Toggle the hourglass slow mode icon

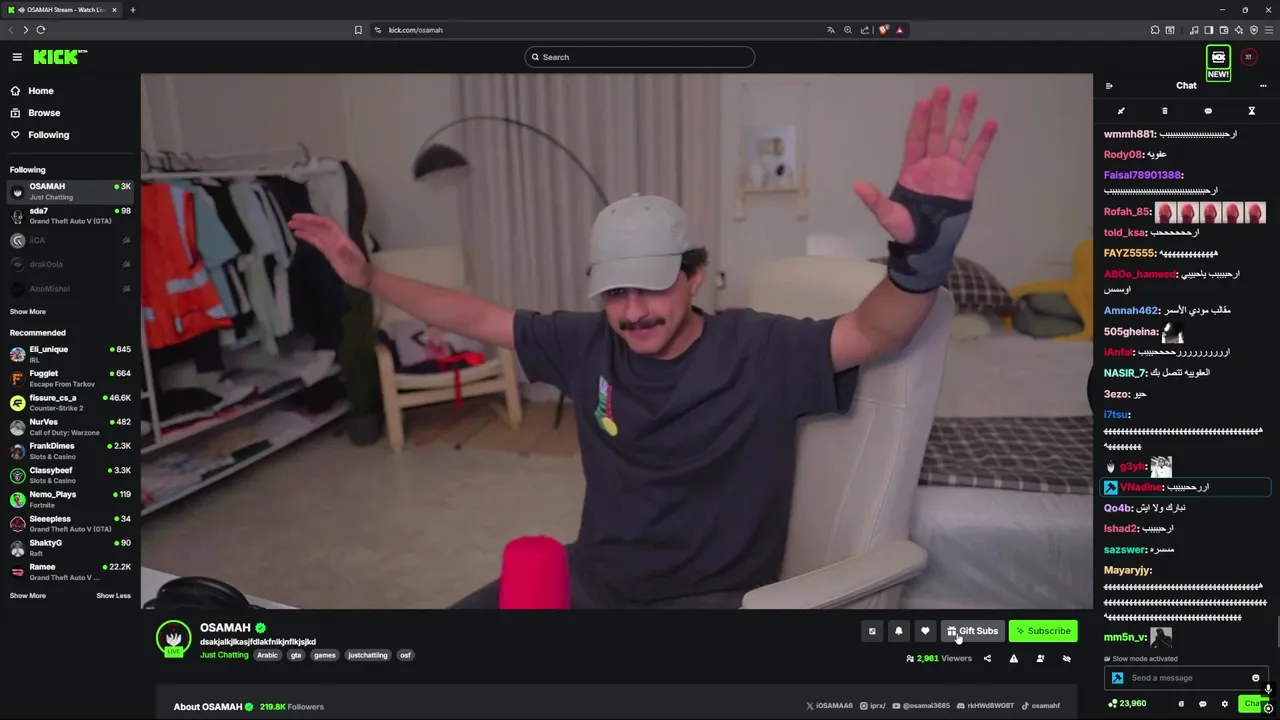point(1251,111)
